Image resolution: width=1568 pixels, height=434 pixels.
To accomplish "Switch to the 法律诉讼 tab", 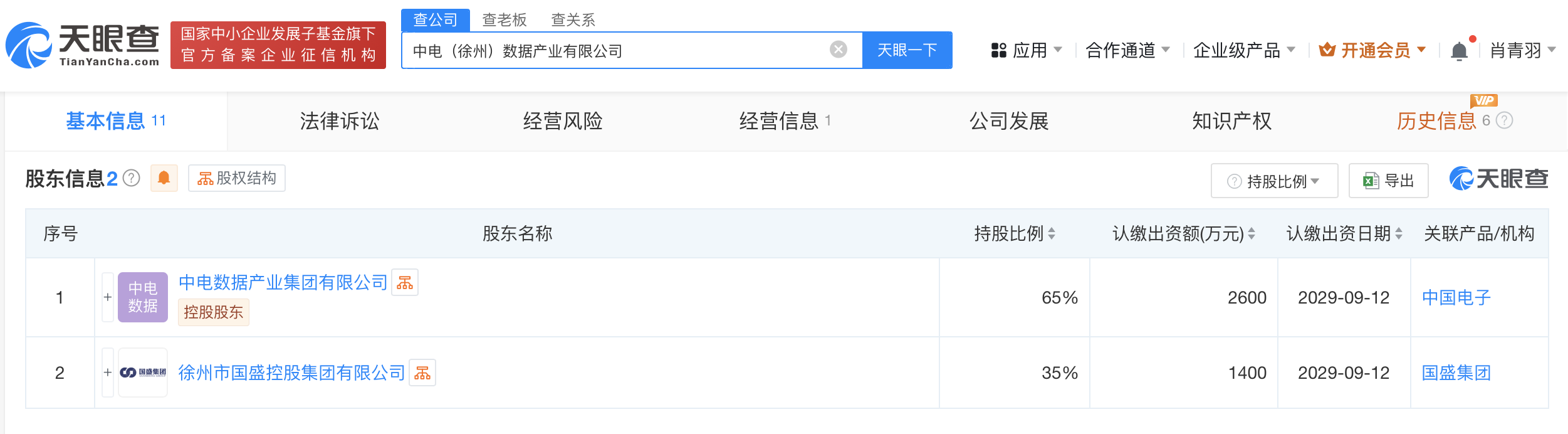I will 340,121.
